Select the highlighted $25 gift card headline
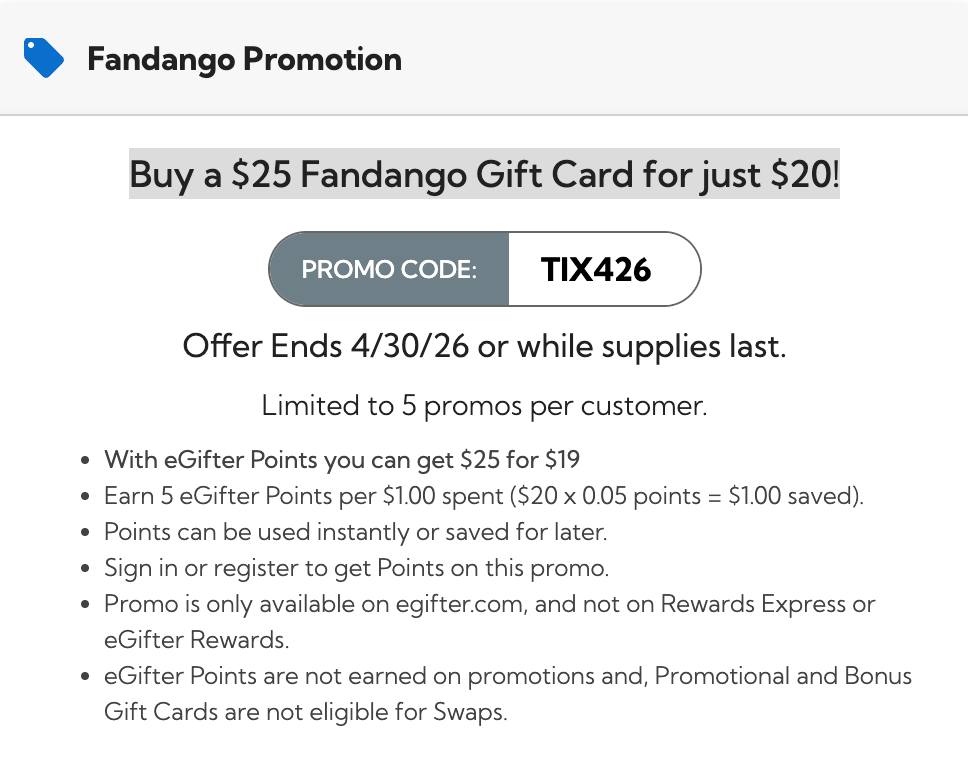The image size is (968, 758). click(x=484, y=175)
